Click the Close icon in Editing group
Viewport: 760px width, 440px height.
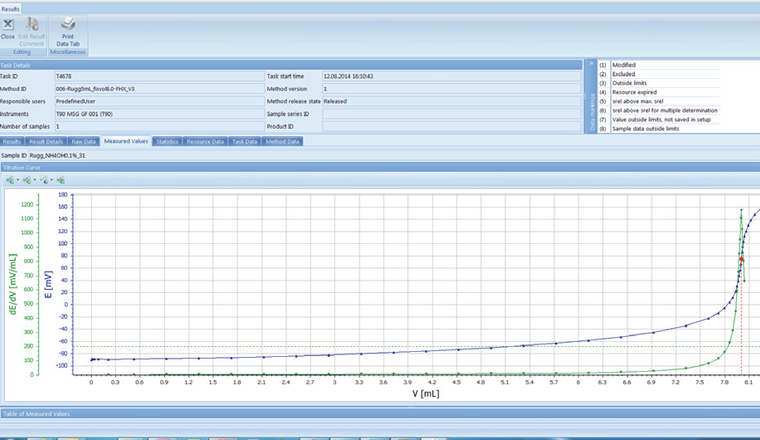(x=7, y=24)
